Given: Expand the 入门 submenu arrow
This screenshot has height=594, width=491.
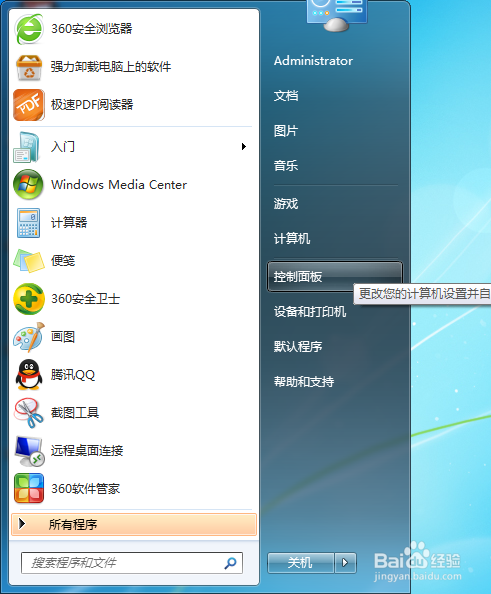Looking at the screenshot, I should (244, 147).
